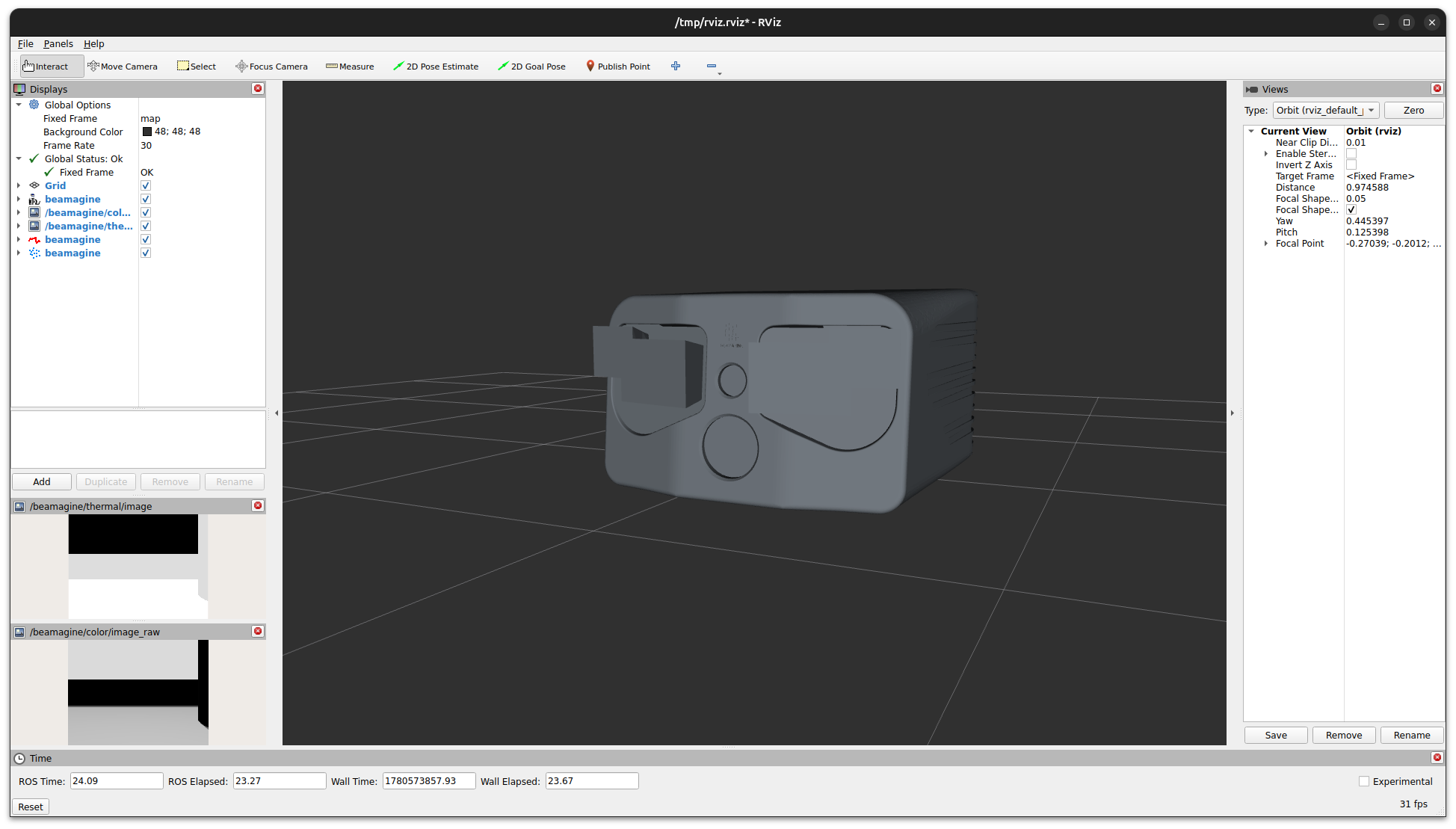Click the ROS Time field

coord(117,781)
